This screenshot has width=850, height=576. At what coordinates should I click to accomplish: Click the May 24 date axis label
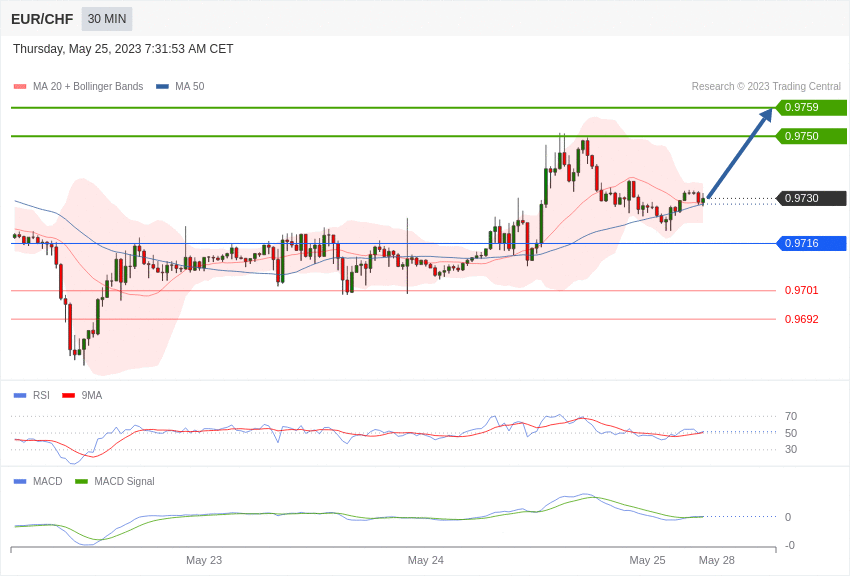(x=426, y=560)
